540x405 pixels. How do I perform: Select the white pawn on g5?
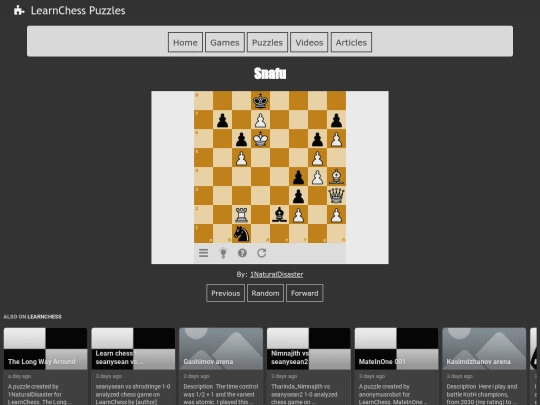(318, 158)
